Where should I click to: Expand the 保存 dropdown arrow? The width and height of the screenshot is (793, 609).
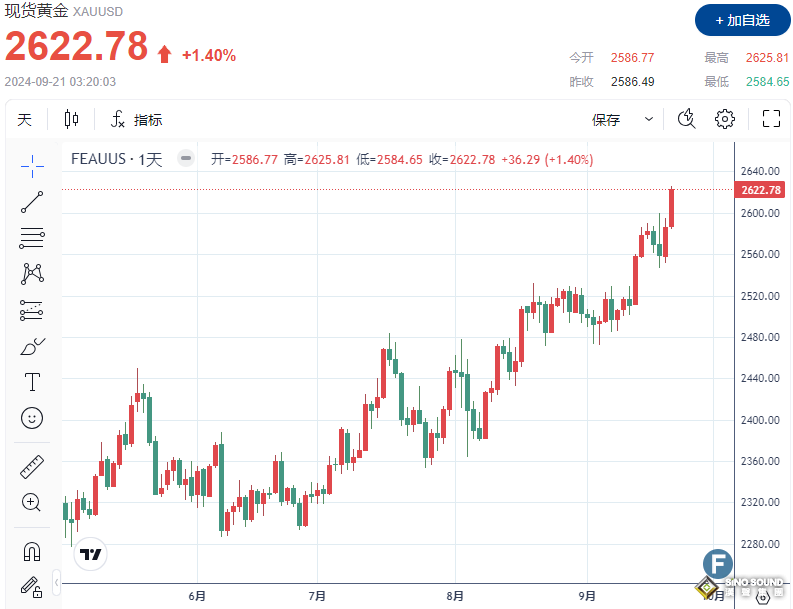tap(649, 120)
